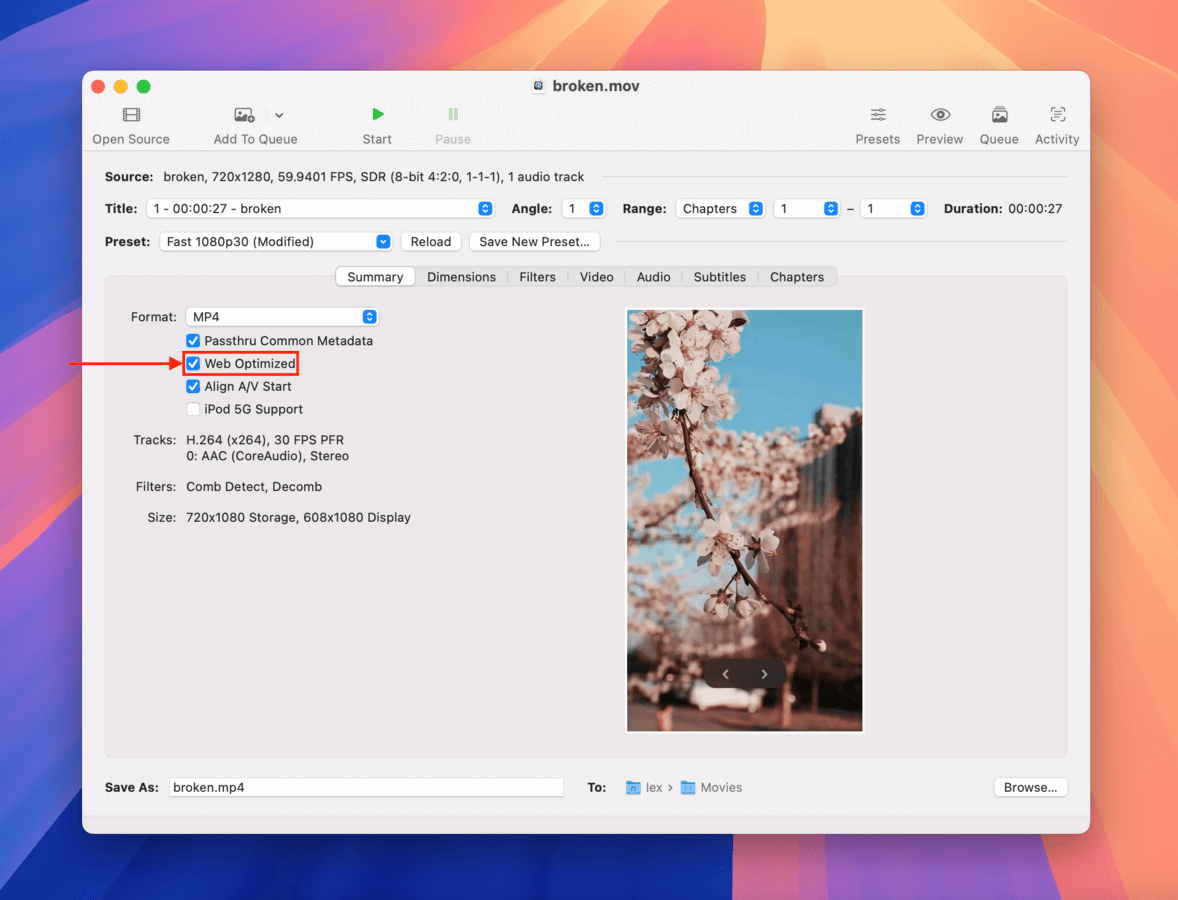Click the Save As filename field
The image size is (1178, 900).
(x=366, y=787)
